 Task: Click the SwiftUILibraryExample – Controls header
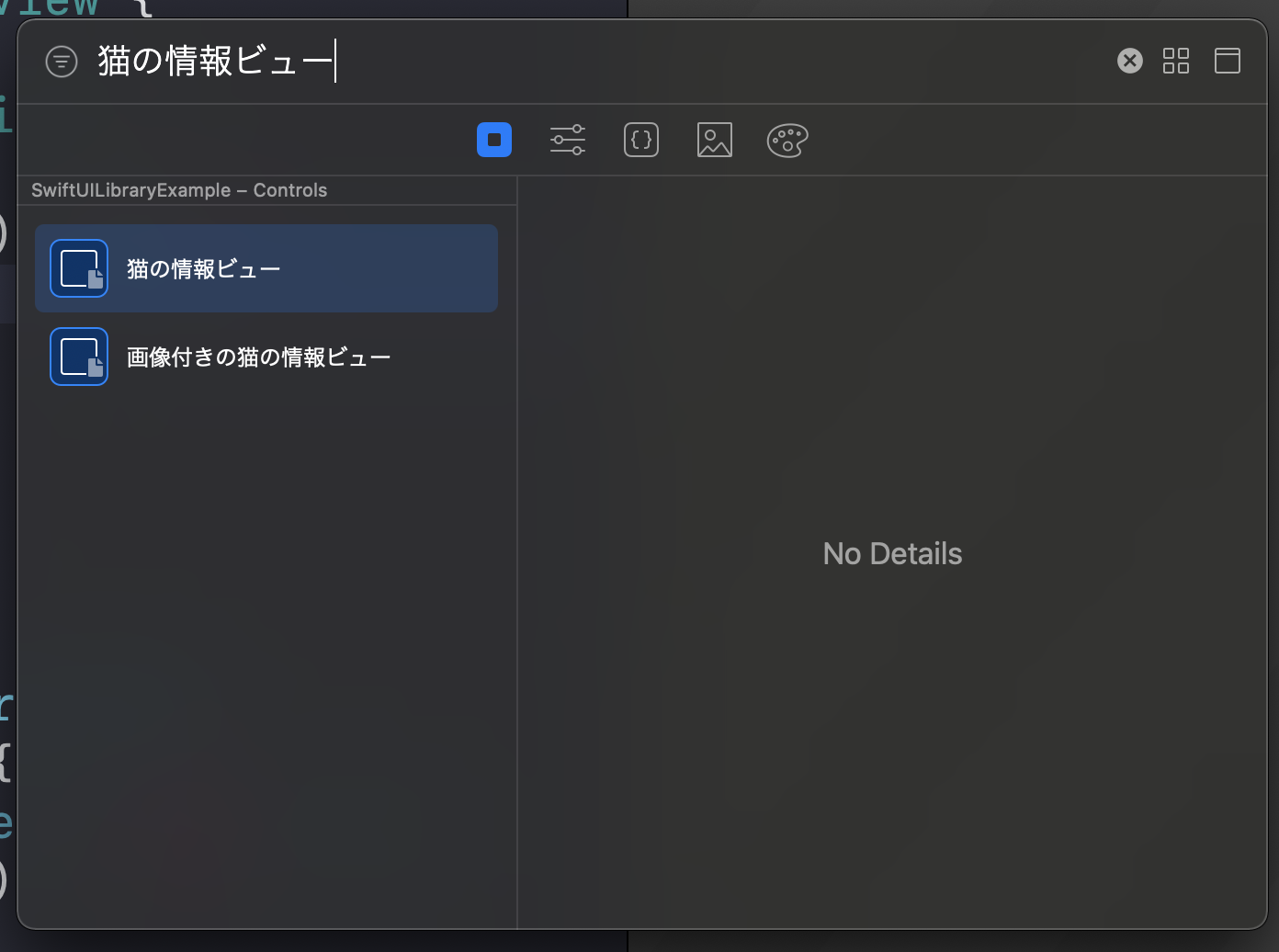pyautogui.click(x=179, y=190)
